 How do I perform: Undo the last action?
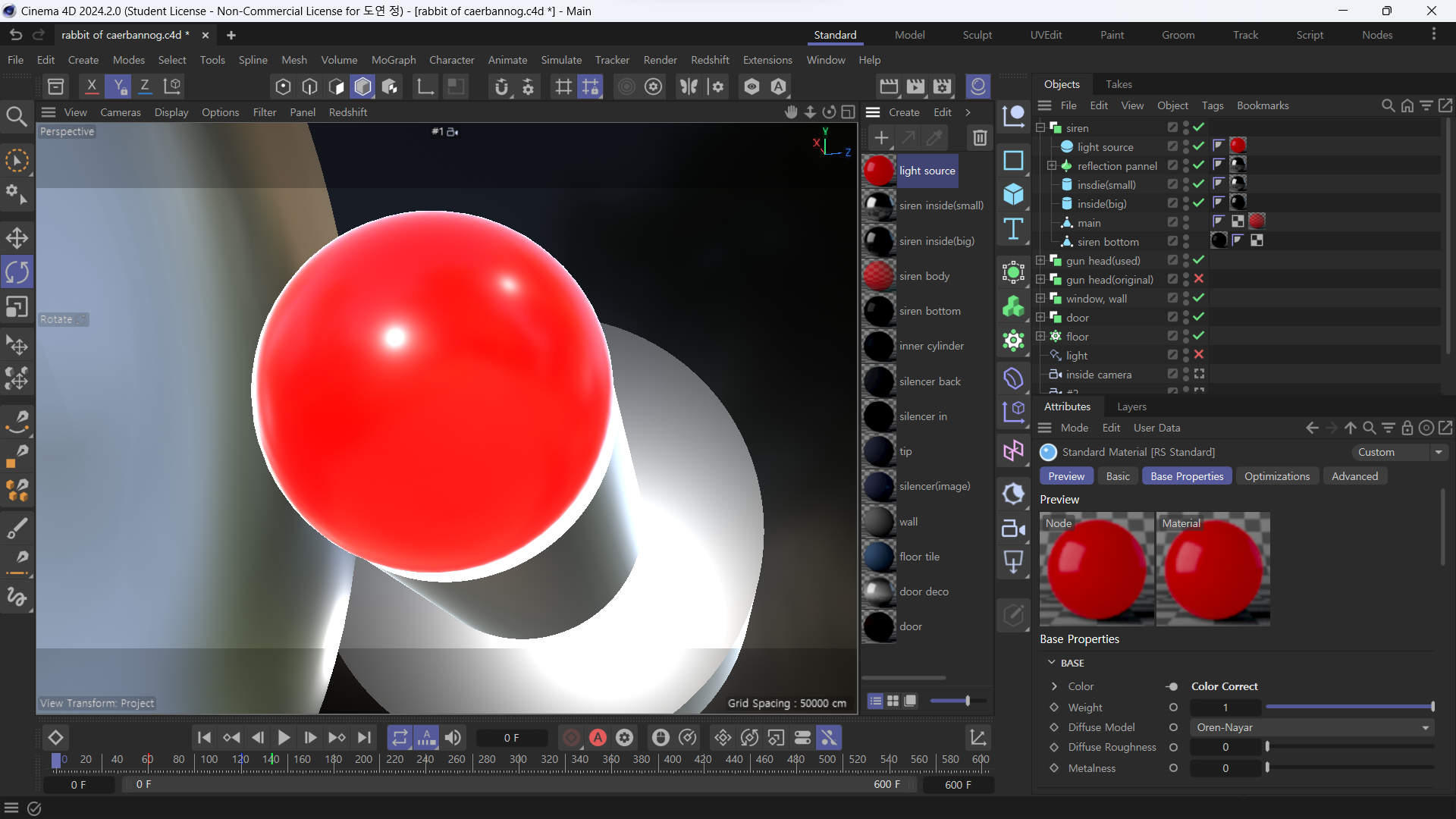(x=16, y=35)
